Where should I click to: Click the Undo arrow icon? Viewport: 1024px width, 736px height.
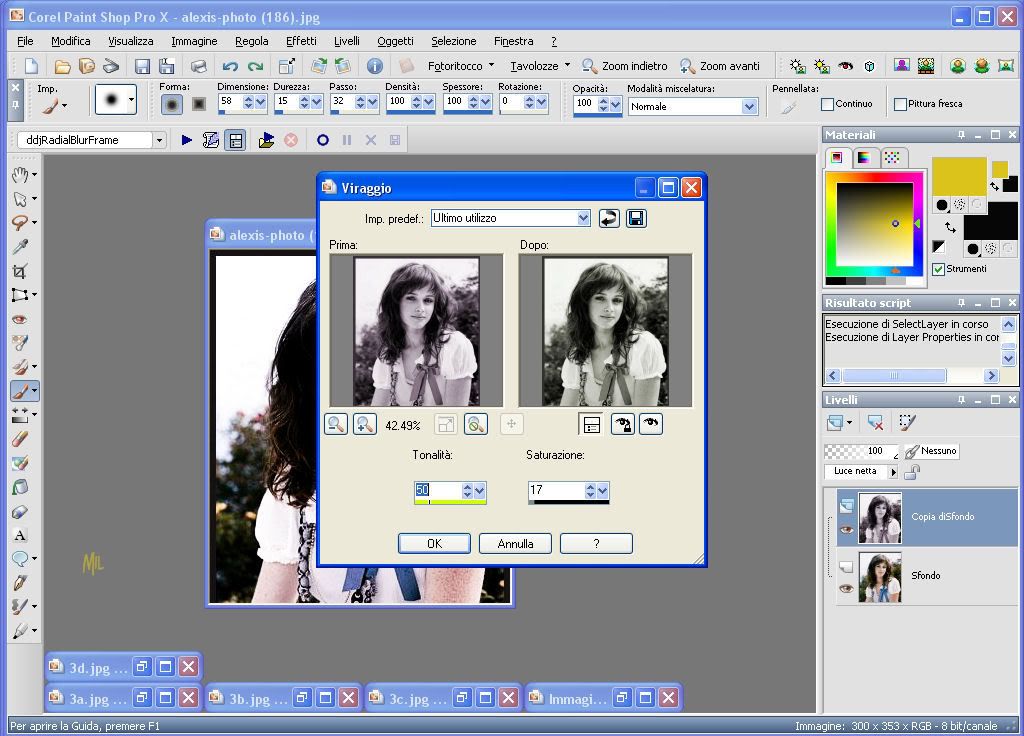tap(230, 66)
